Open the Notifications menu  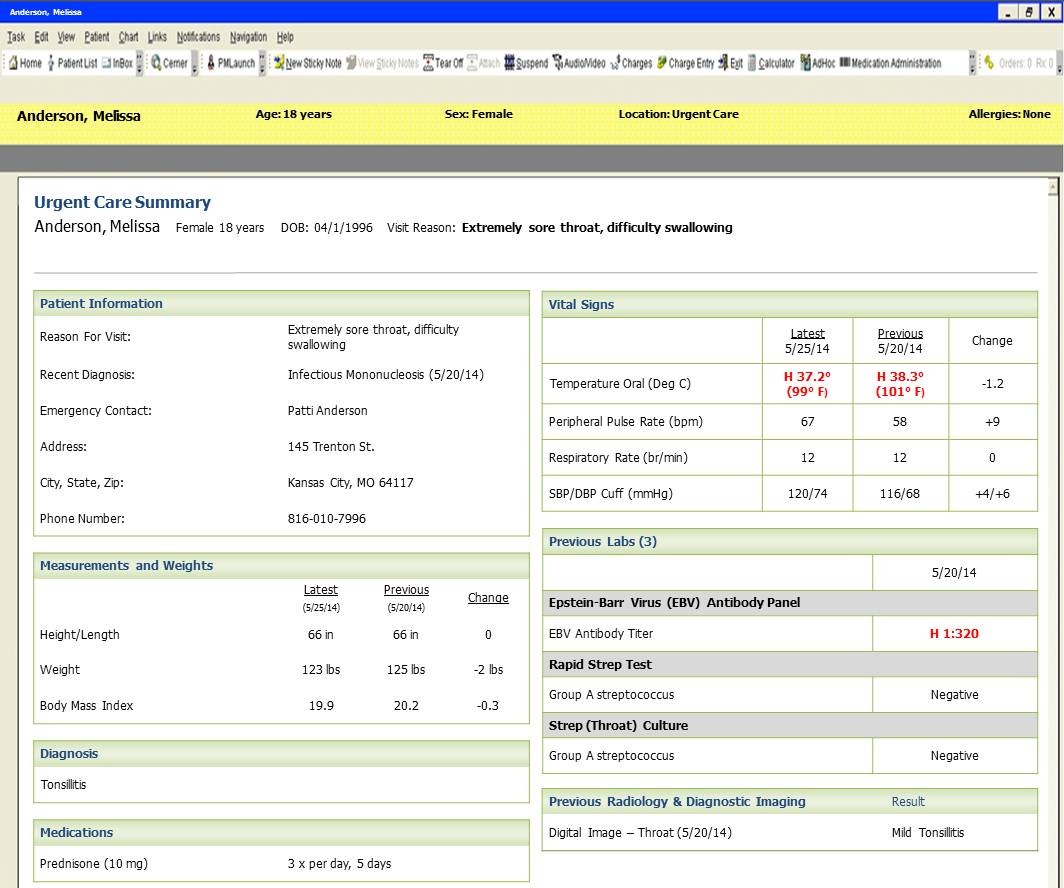198,37
